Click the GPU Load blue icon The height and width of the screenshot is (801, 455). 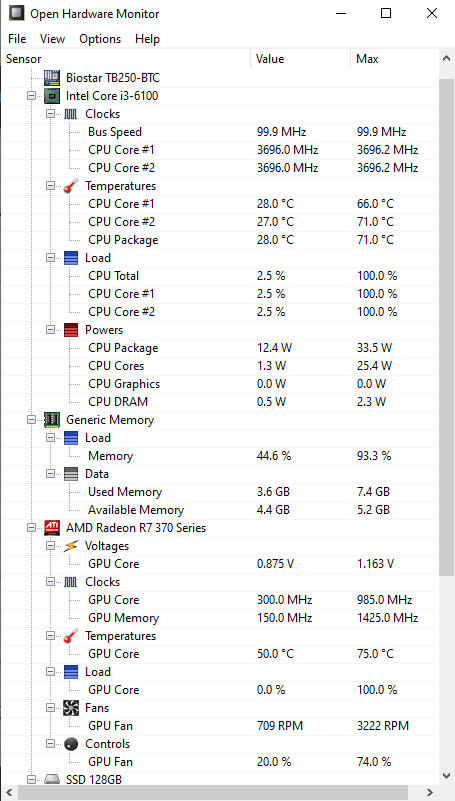pyautogui.click(x=71, y=672)
